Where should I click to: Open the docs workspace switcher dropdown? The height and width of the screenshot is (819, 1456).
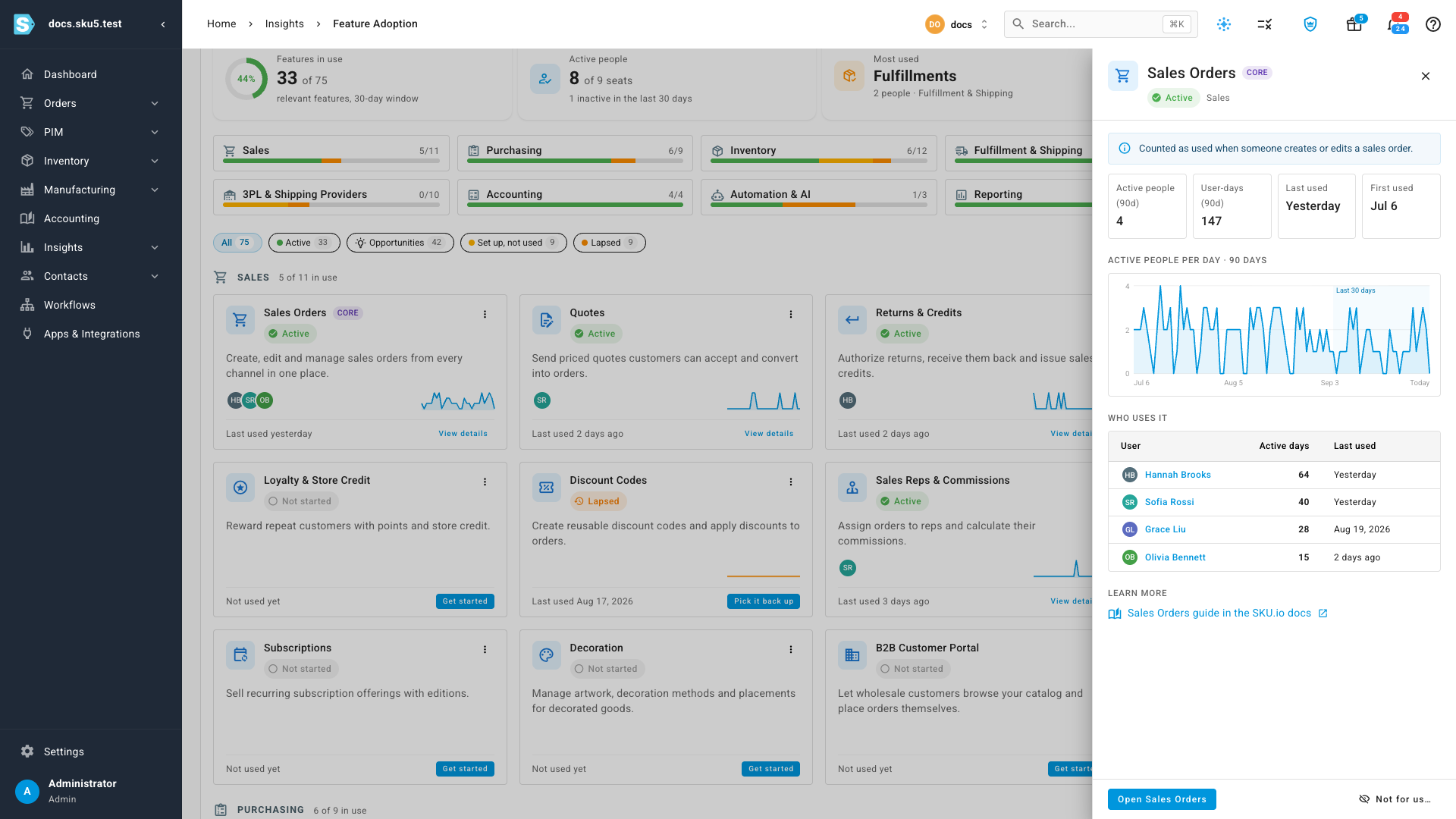(x=957, y=24)
